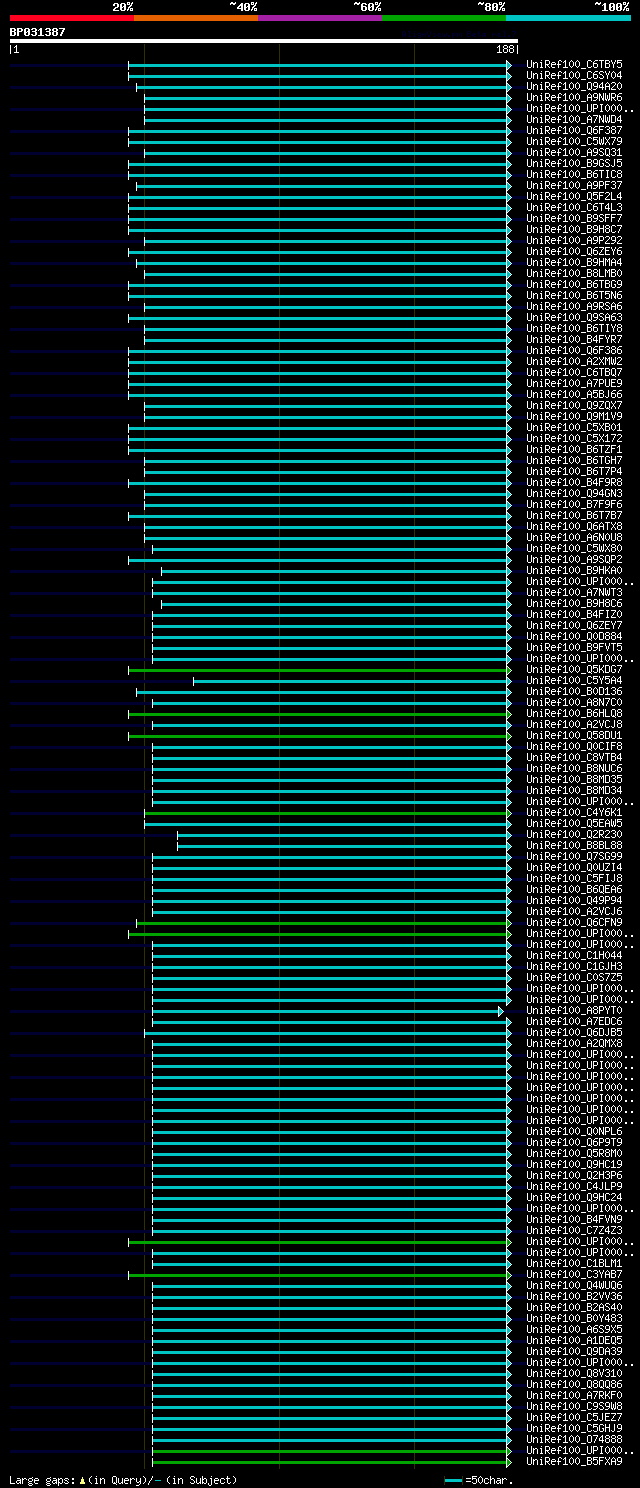Click the UniRef100_B4FYR7 entry

point(574,340)
